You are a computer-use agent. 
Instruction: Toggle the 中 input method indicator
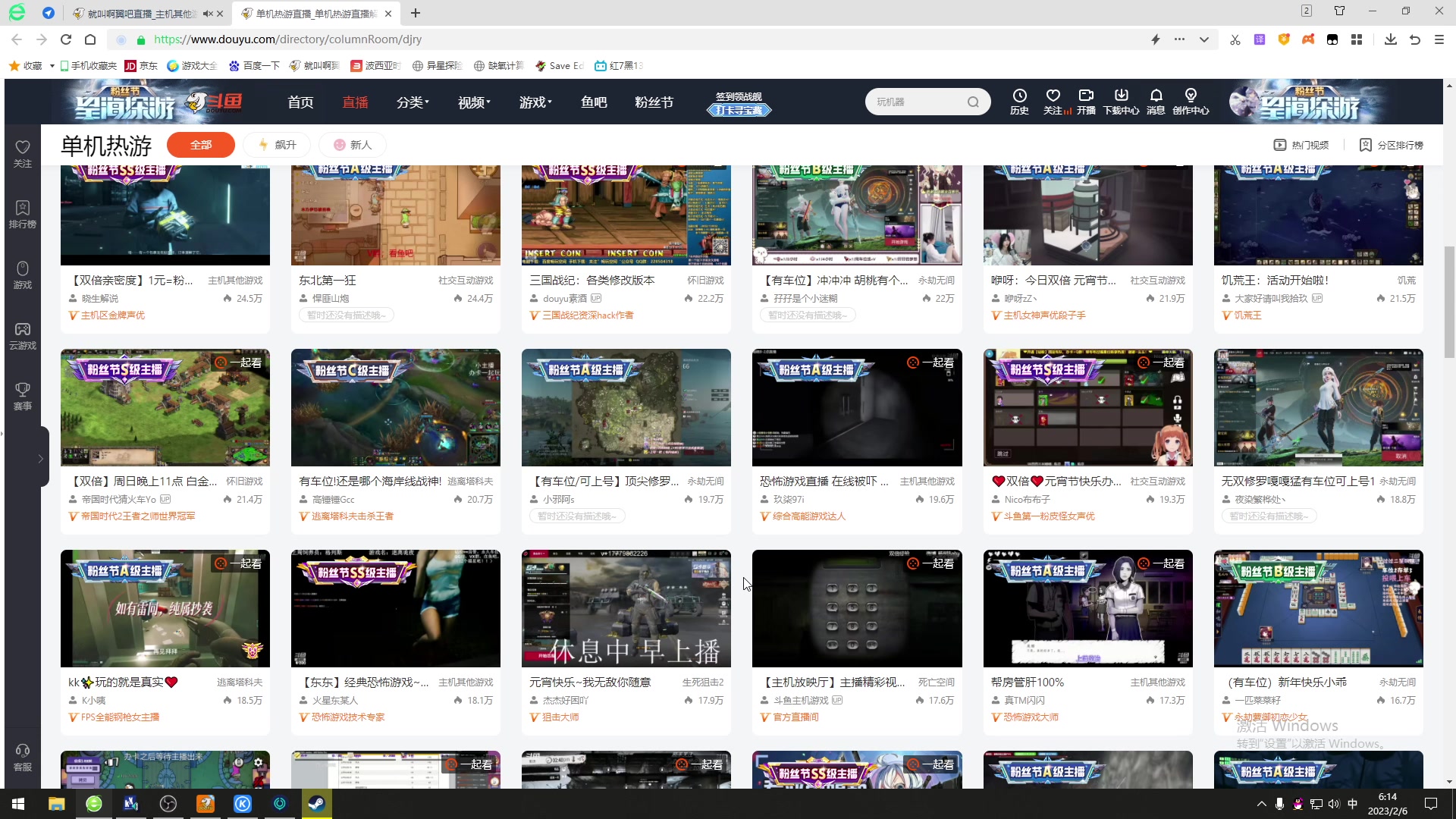[x=1353, y=804]
